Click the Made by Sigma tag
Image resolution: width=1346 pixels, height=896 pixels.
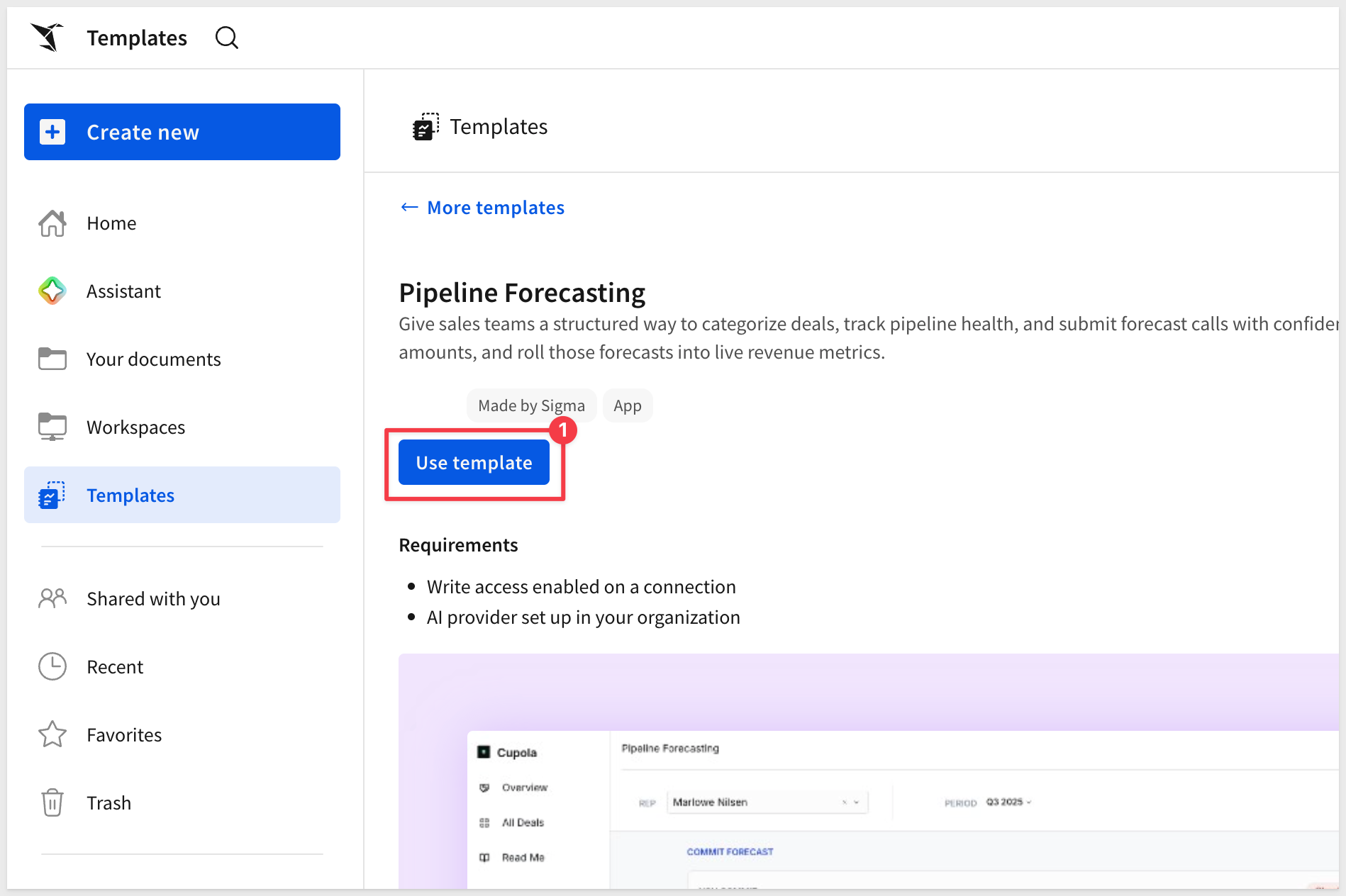tap(531, 405)
